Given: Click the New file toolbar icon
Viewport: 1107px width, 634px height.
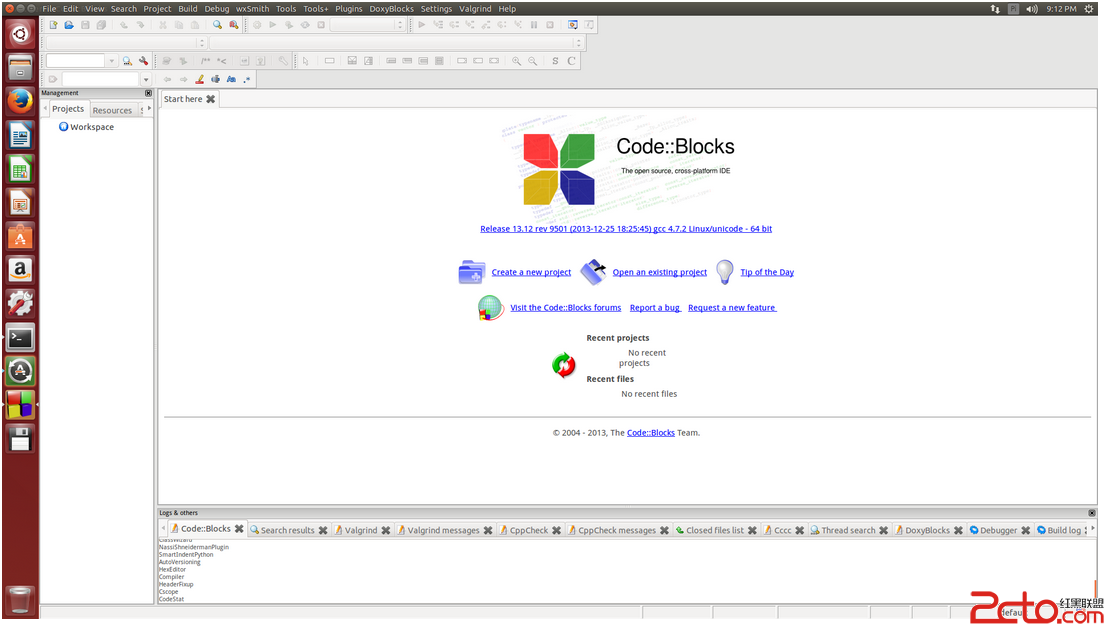Looking at the screenshot, I should [x=53, y=25].
